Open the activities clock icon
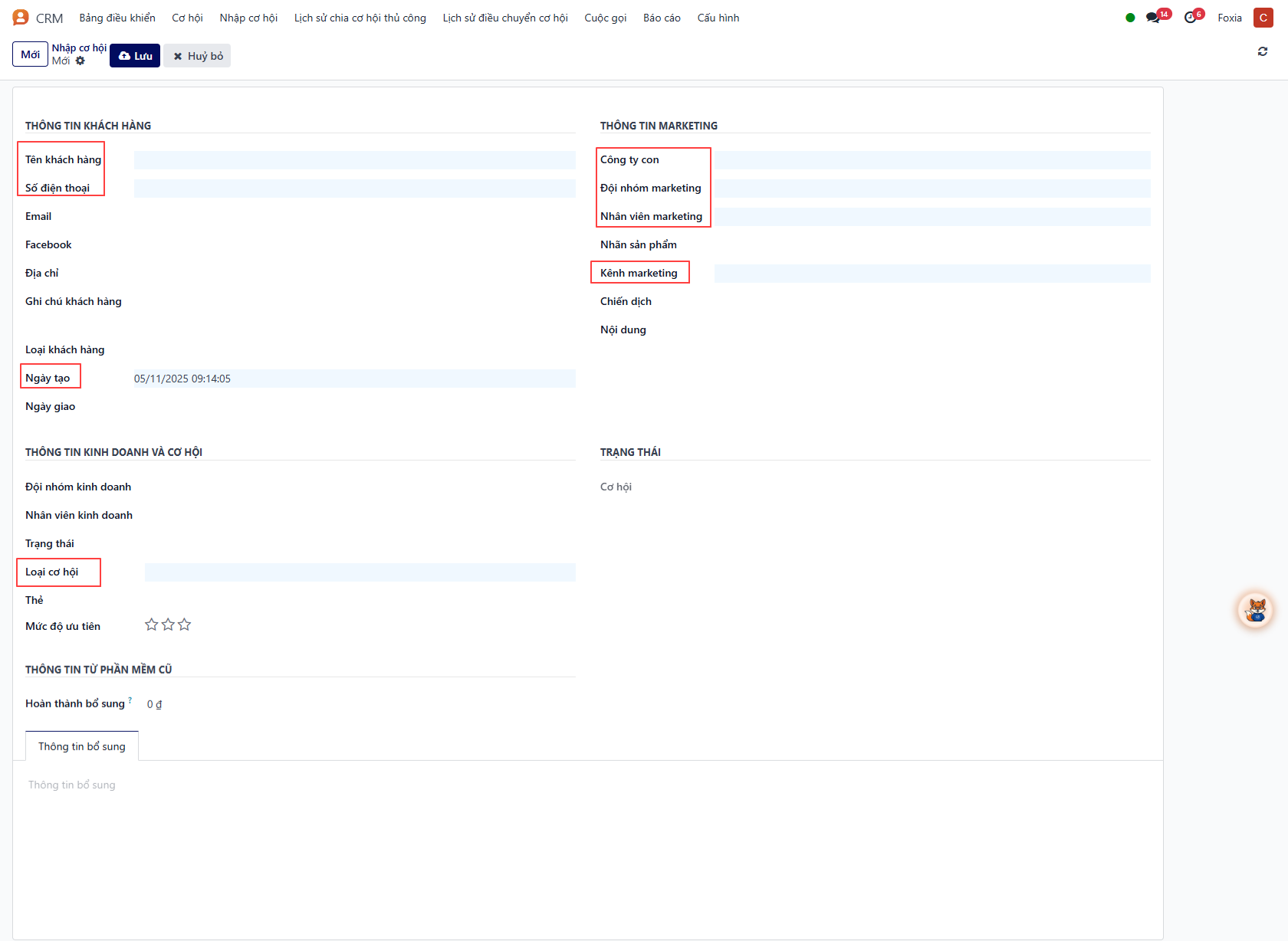 coord(1190,18)
